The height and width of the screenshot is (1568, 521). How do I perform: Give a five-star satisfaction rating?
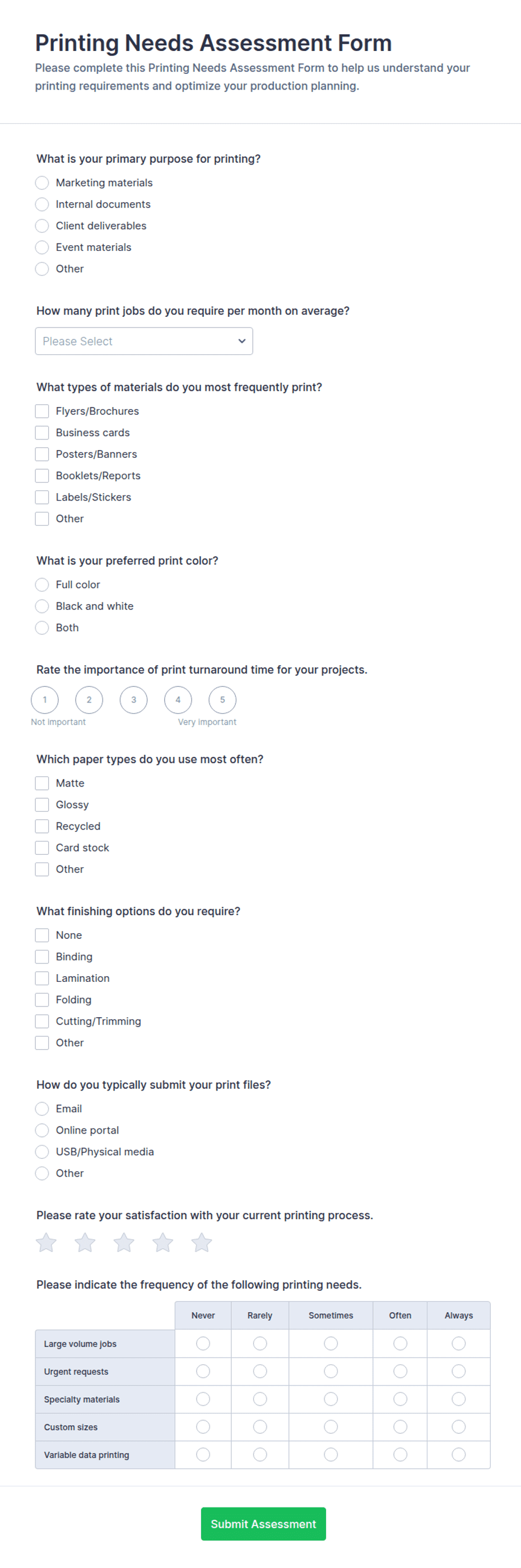coord(202,1242)
